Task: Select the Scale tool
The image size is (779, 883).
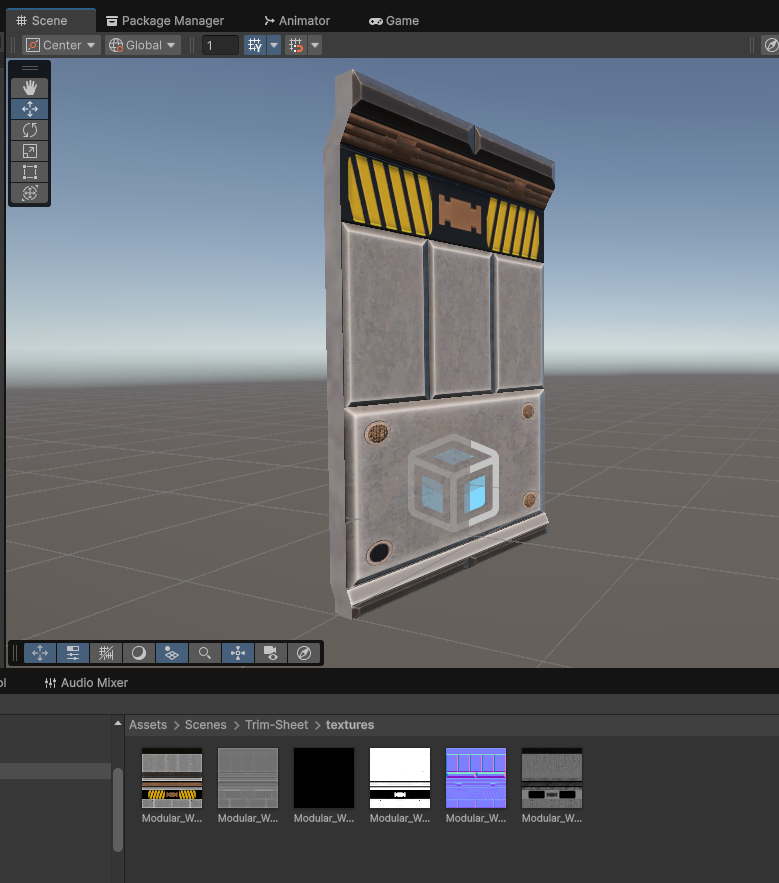Action: pos(30,151)
